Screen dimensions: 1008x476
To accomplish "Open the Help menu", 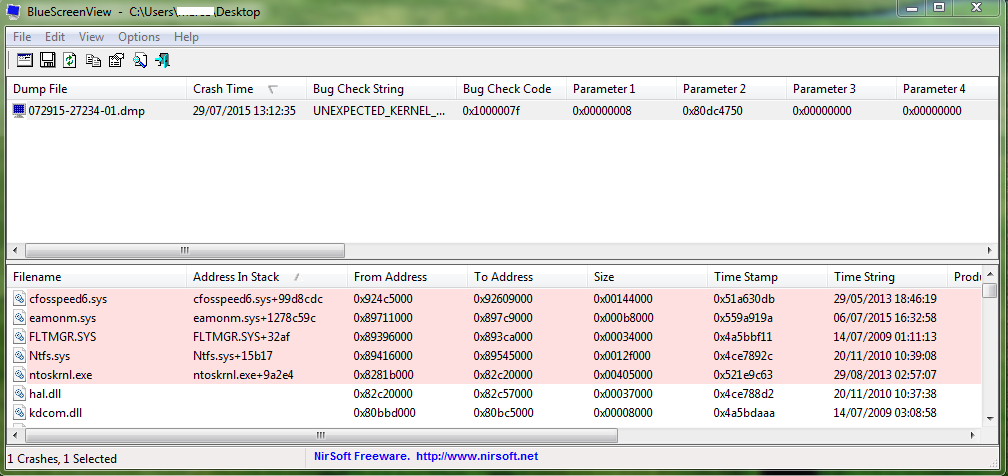I will pos(186,37).
